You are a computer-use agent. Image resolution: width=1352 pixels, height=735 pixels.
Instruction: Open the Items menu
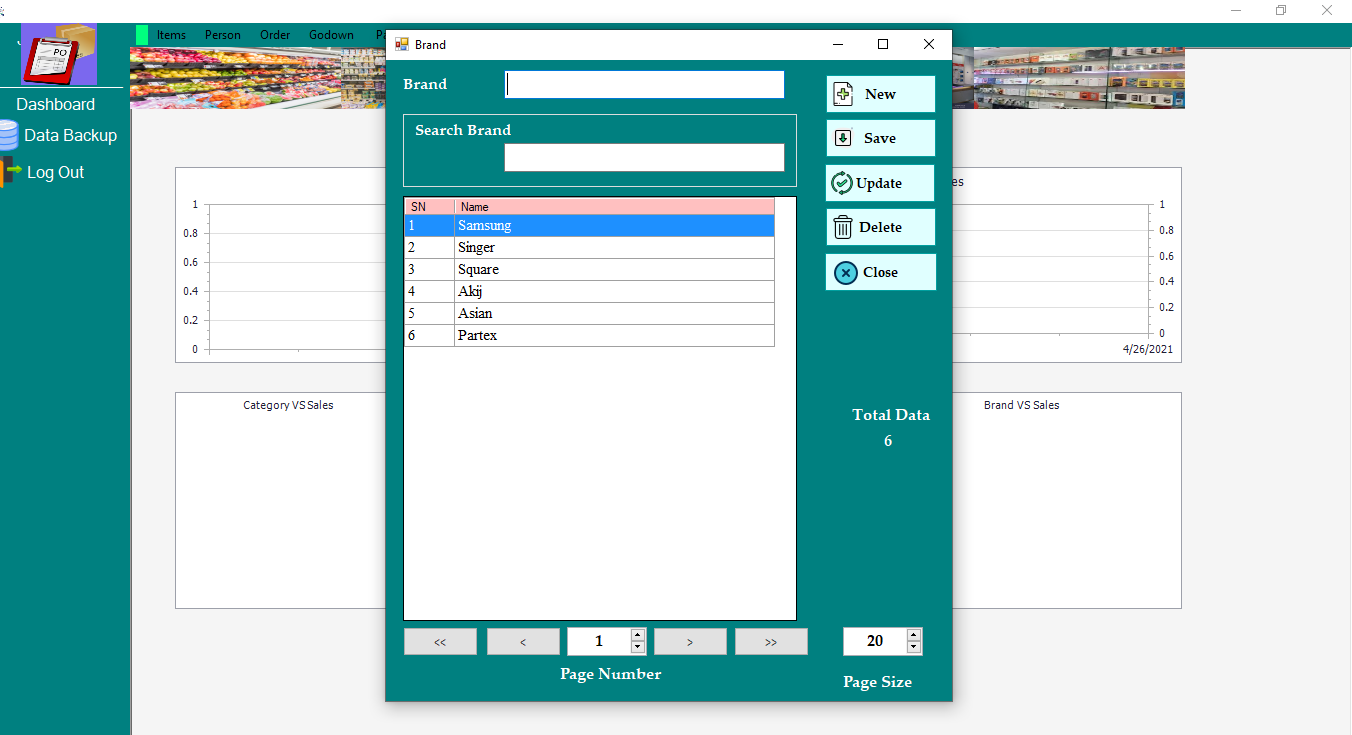[x=171, y=35]
